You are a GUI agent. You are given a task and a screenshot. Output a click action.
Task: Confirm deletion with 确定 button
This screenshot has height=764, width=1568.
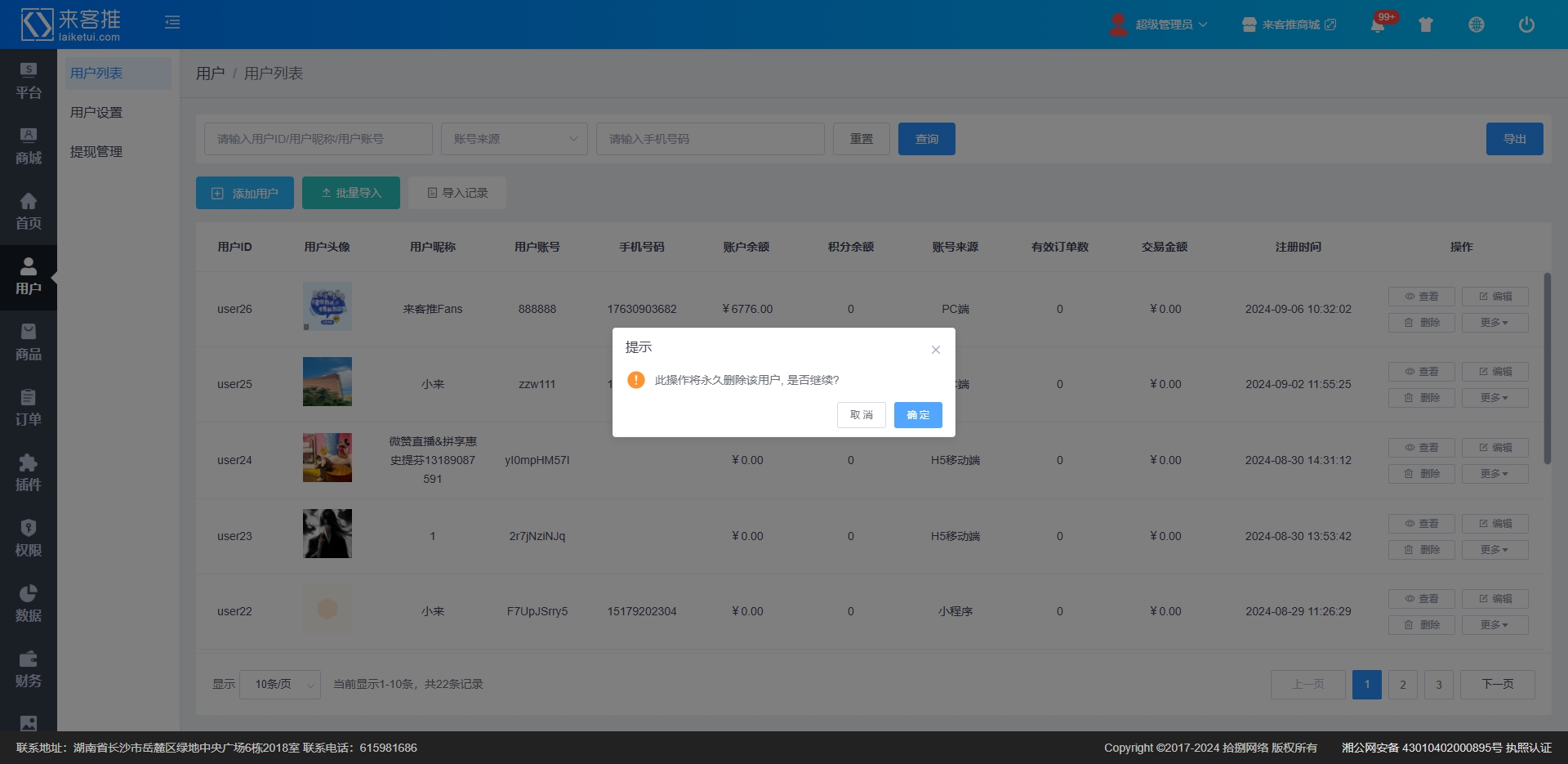(918, 415)
